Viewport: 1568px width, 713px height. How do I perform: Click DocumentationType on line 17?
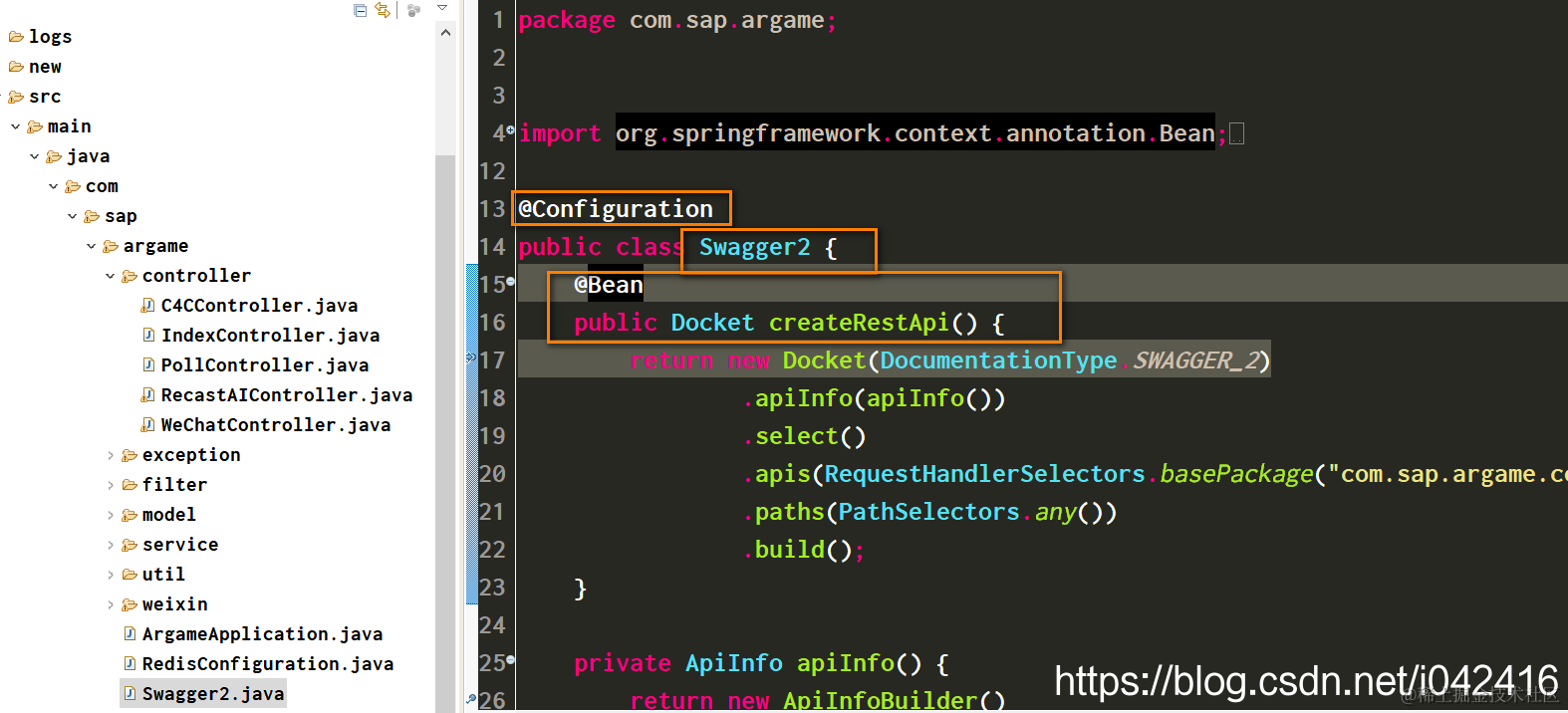pos(998,360)
